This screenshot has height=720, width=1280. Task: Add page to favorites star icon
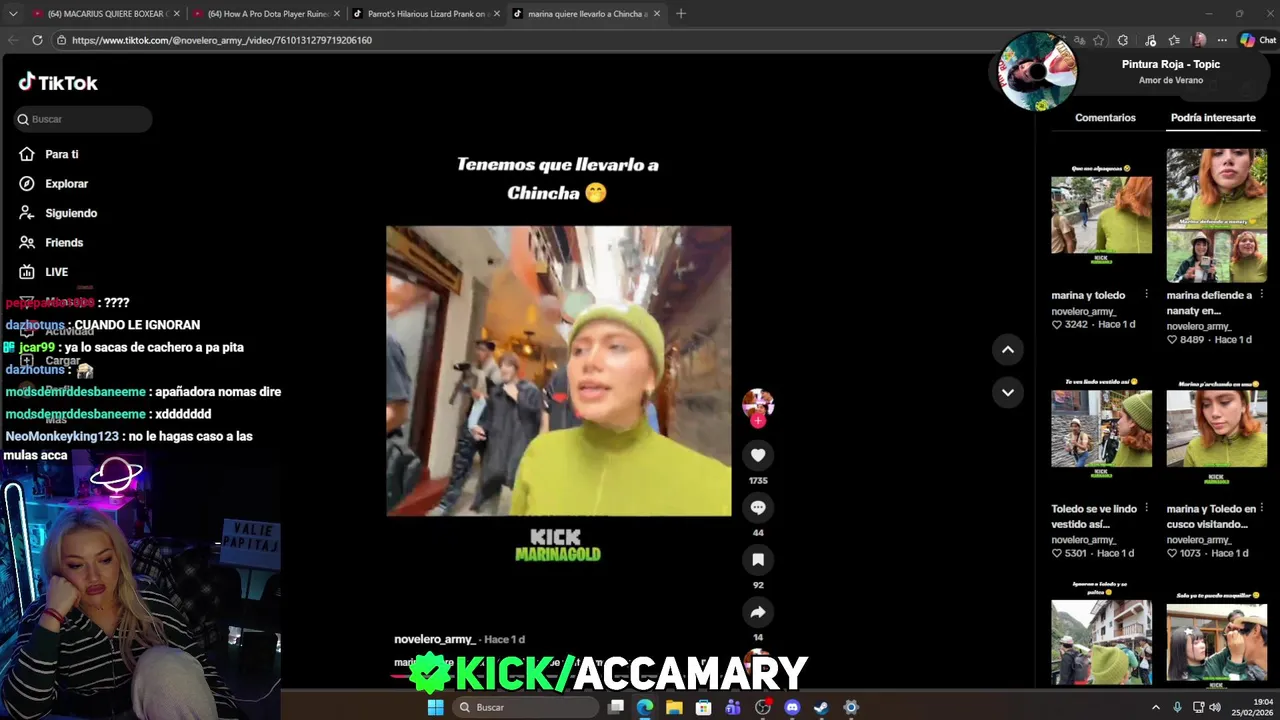pos(1099,40)
